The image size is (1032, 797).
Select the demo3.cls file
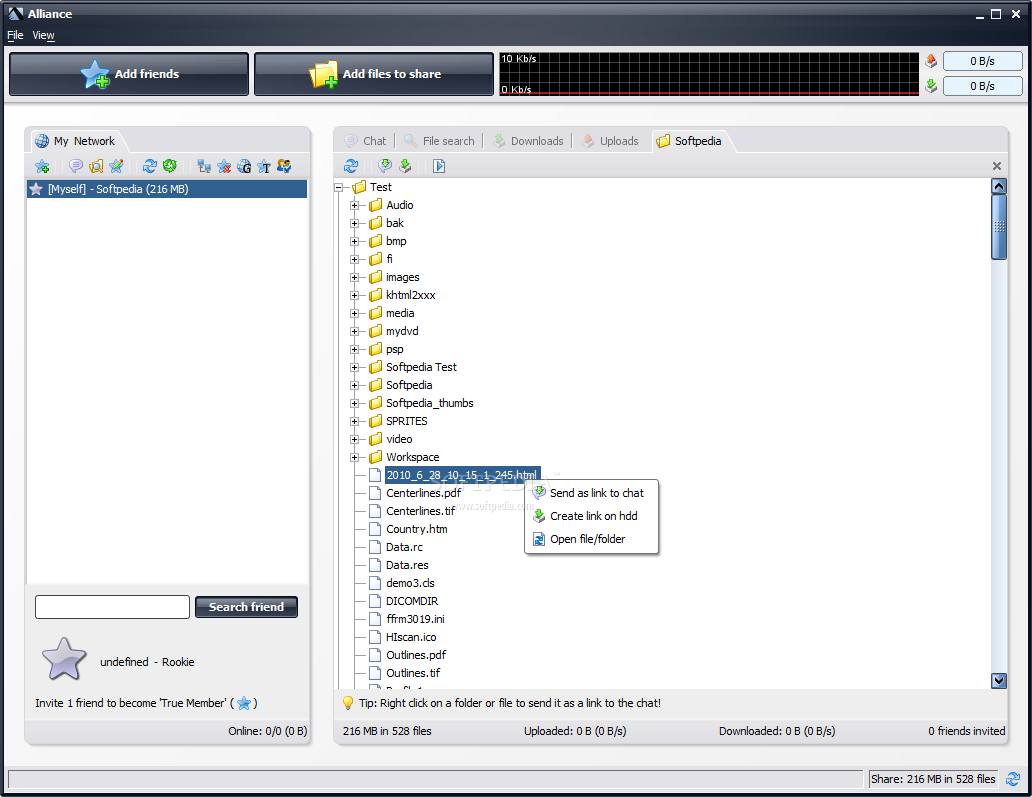point(410,583)
